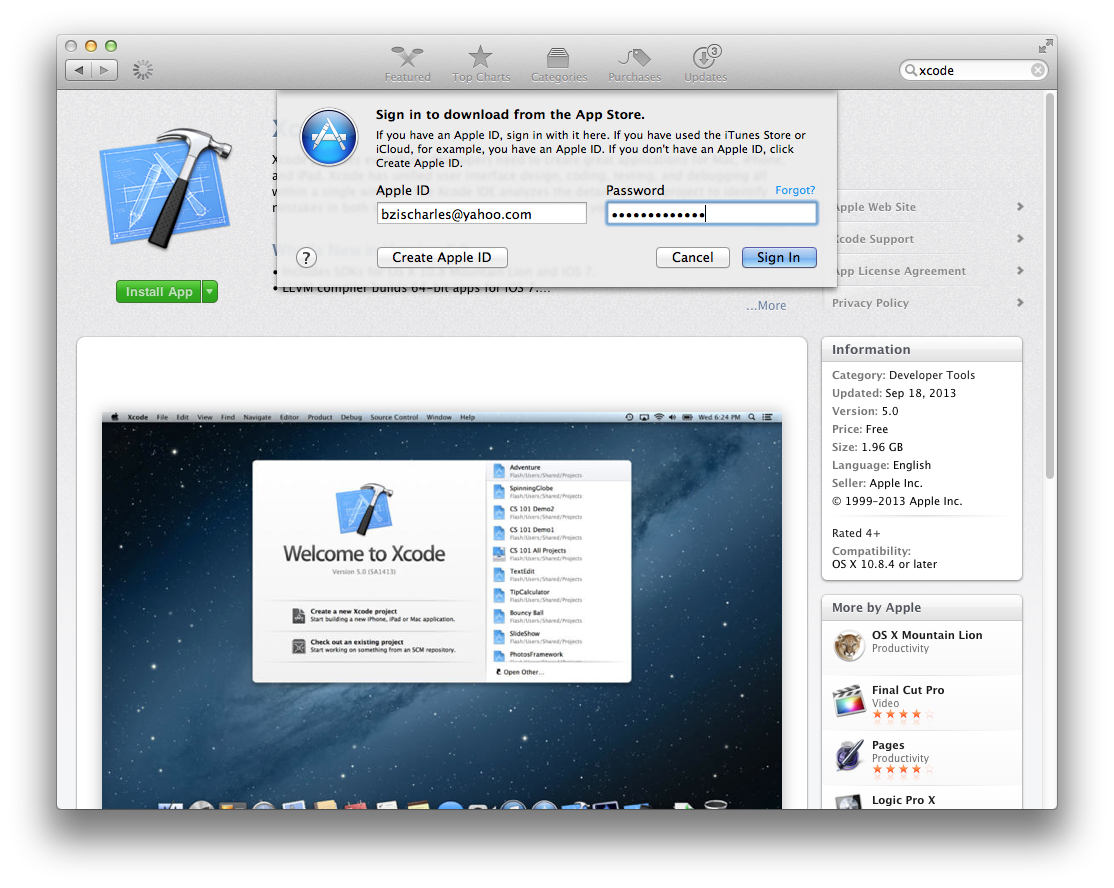Click the green Install App button
Viewport: 1114px width, 888px height.
pos(159,291)
